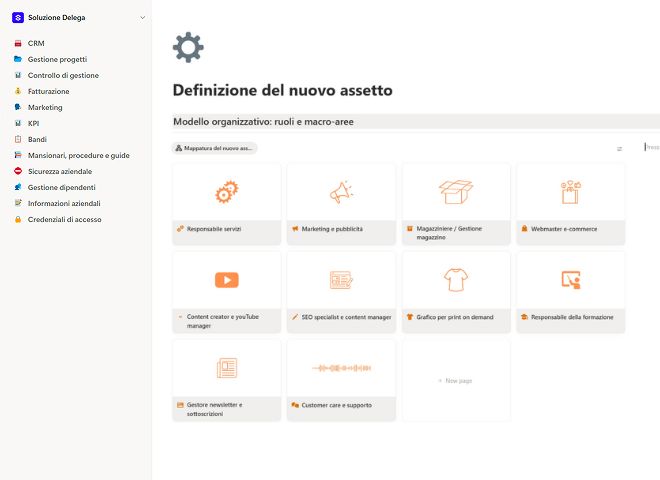Screen dimensions: 660x480
Task: Open the Fatturazione page
Action: tap(48, 91)
